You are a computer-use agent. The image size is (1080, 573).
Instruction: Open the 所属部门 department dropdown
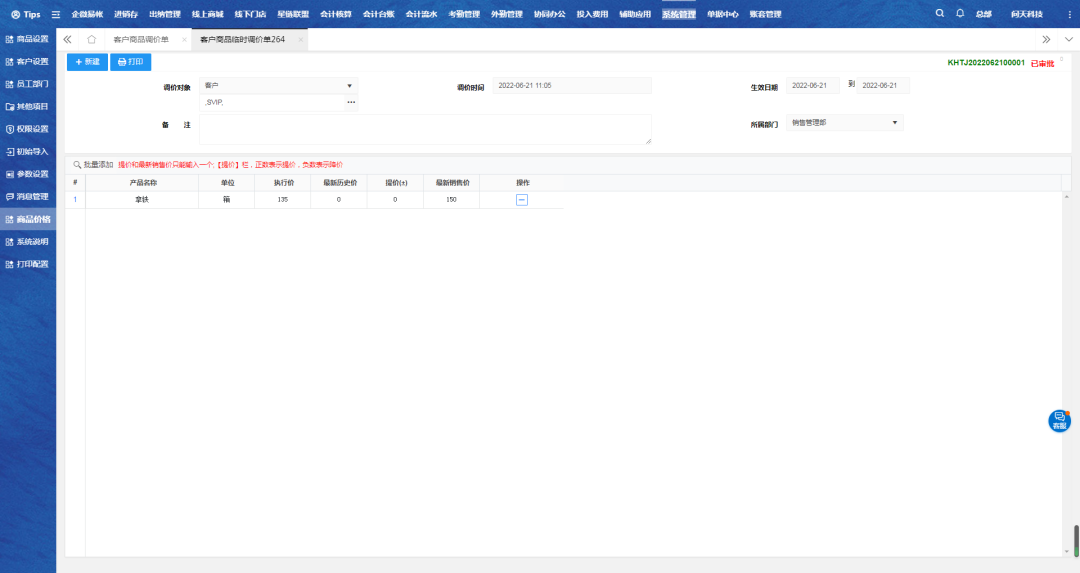(894, 123)
